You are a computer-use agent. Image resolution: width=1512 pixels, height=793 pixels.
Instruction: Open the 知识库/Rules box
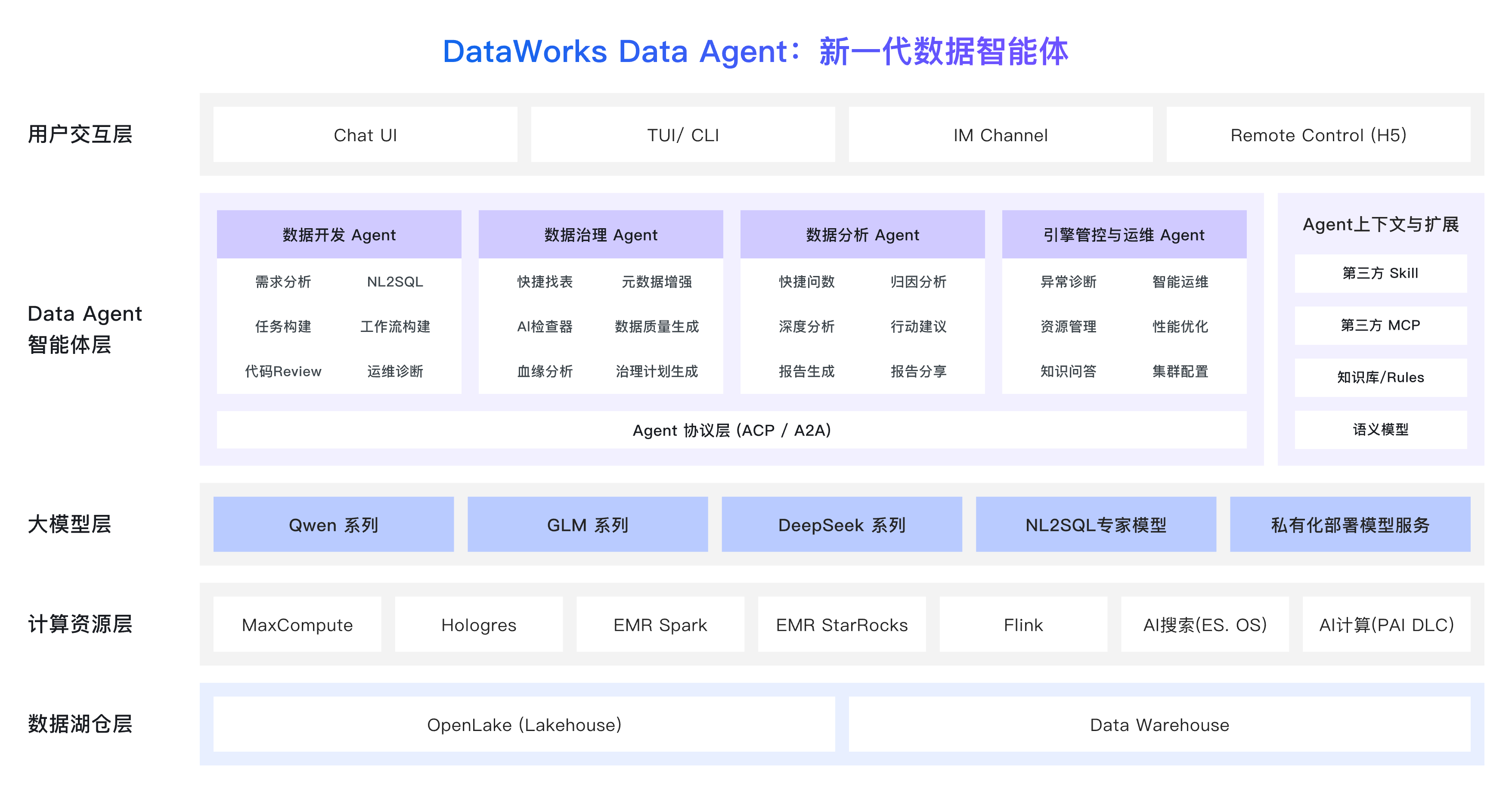pos(1381,378)
